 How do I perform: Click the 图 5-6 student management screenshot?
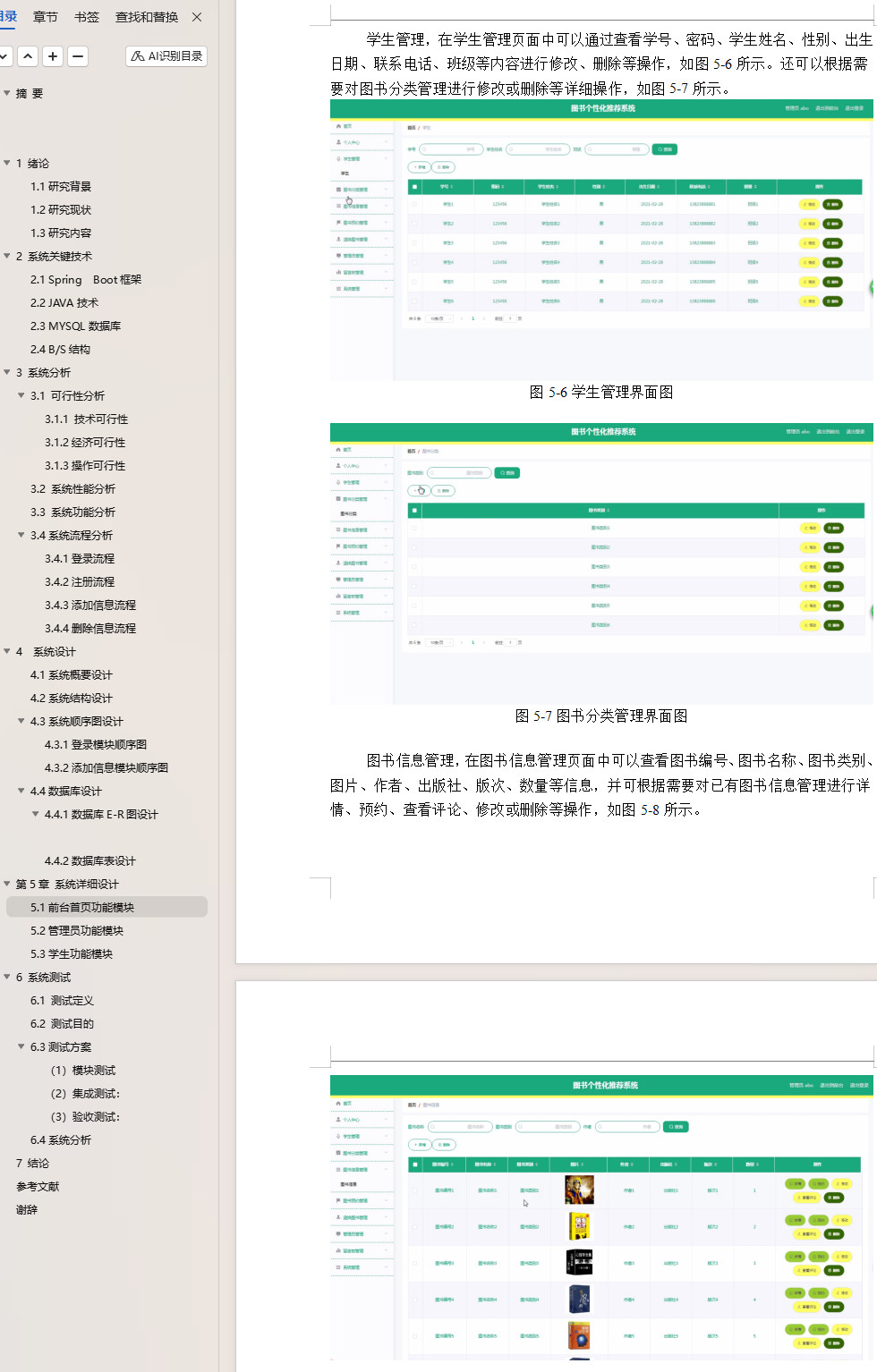(x=601, y=240)
